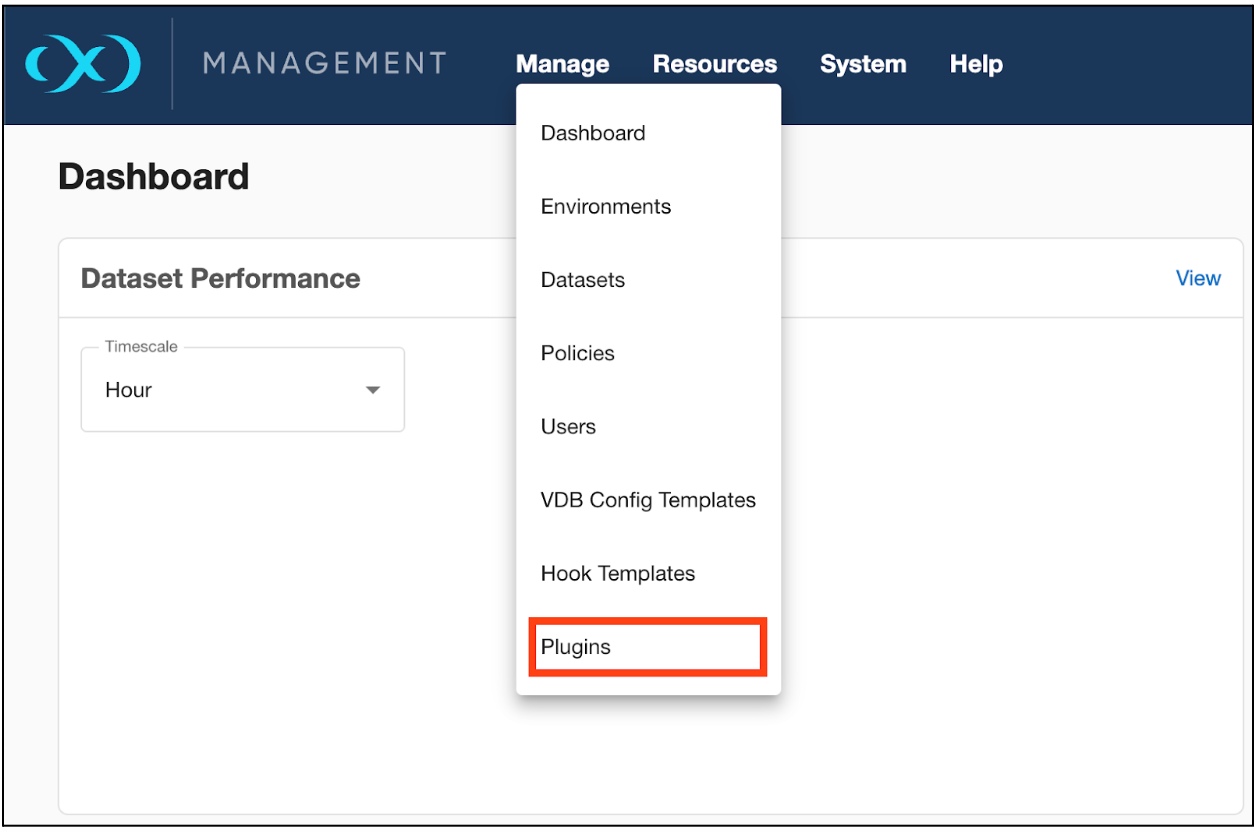Screen dimensions: 1260x832
Task: Select Users from the Manage menu
Action: coord(568,426)
